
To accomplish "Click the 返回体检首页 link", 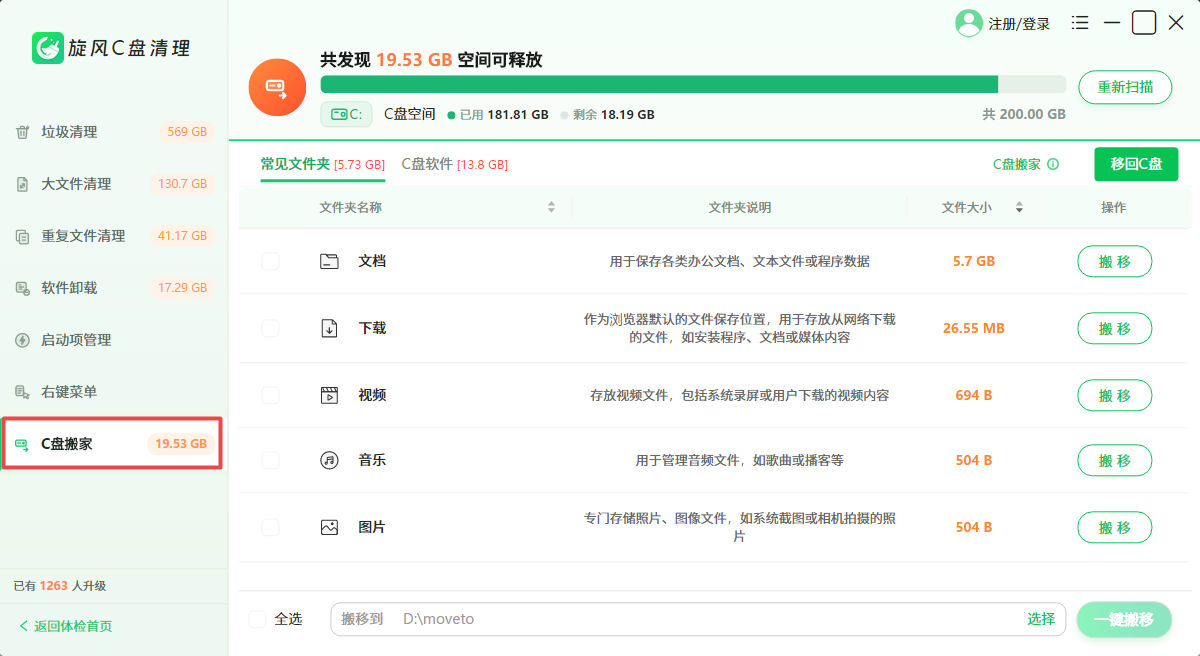I will click(x=73, y=626).
